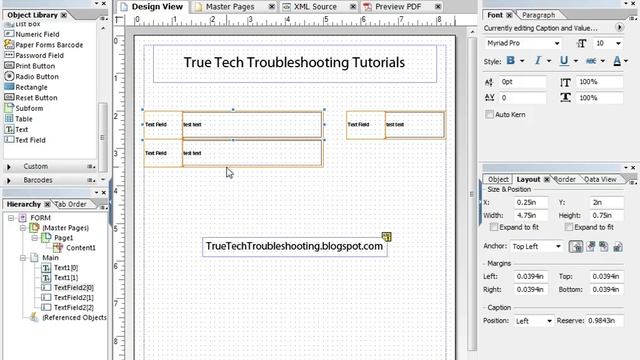Select the TrueTechTroubleshooting.blogspot.com text object
The image size is (640, 360).
click(294, 246)
